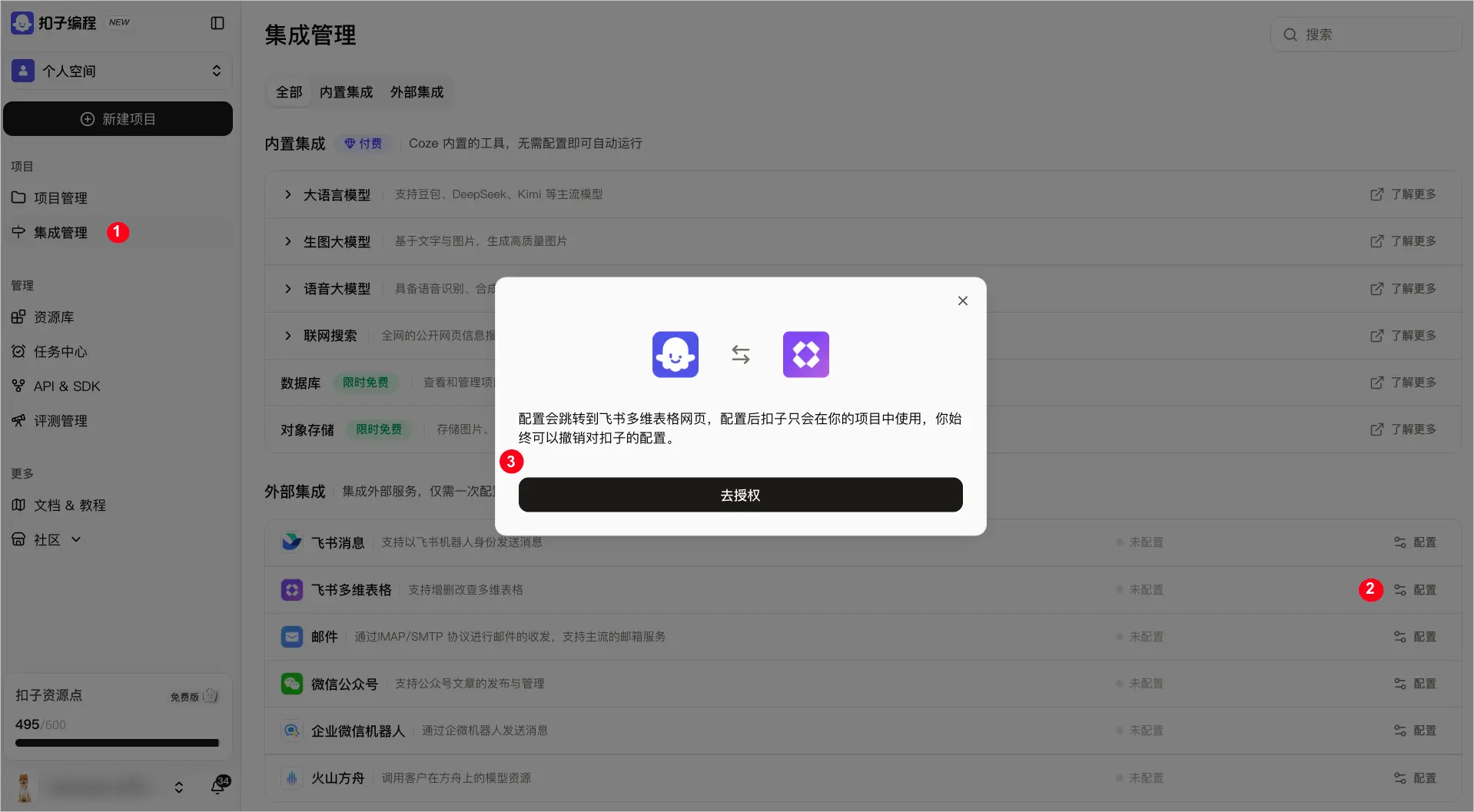Click the 免费版 plan badge
The height and width of the screenshot is (812, 1474).
click(x=194, y=697)
